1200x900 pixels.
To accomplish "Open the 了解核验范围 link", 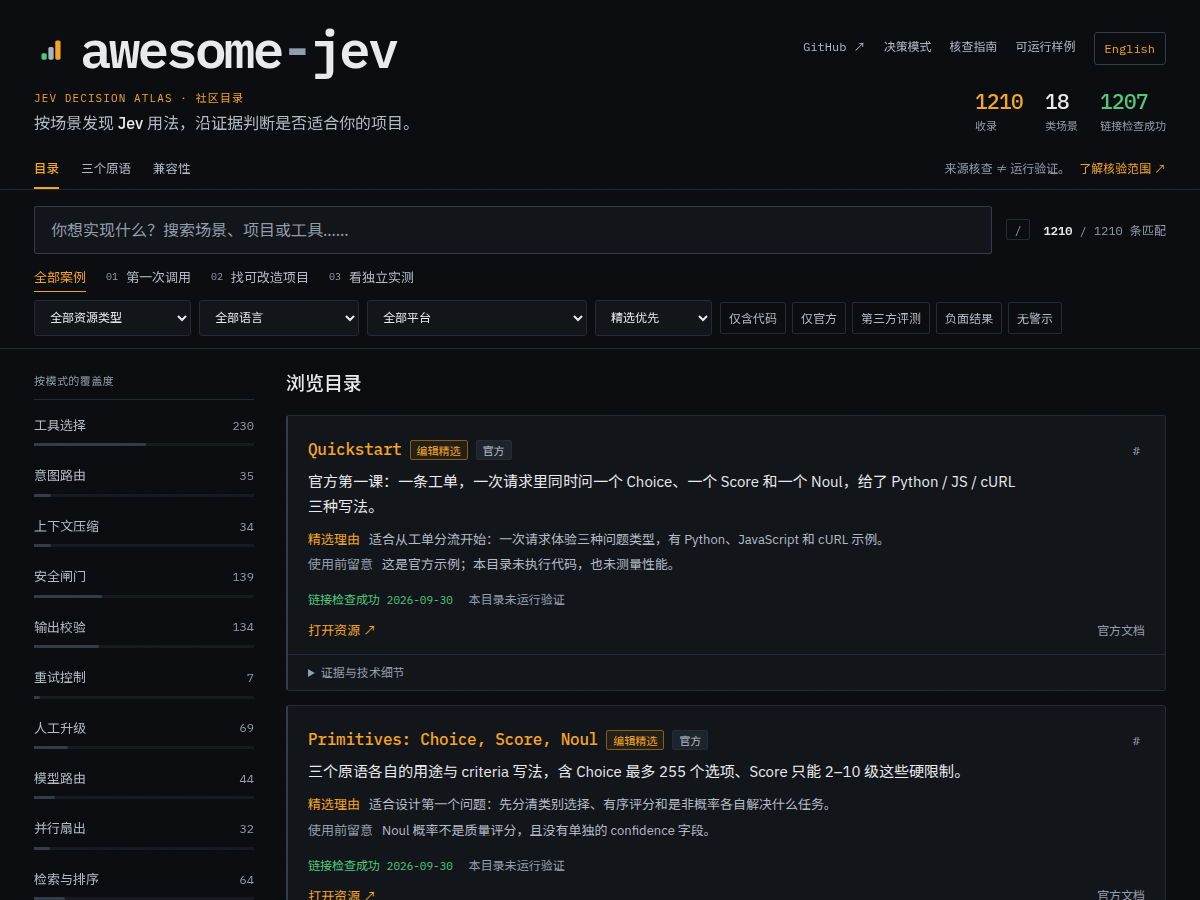I will [x=1122, y=169].
